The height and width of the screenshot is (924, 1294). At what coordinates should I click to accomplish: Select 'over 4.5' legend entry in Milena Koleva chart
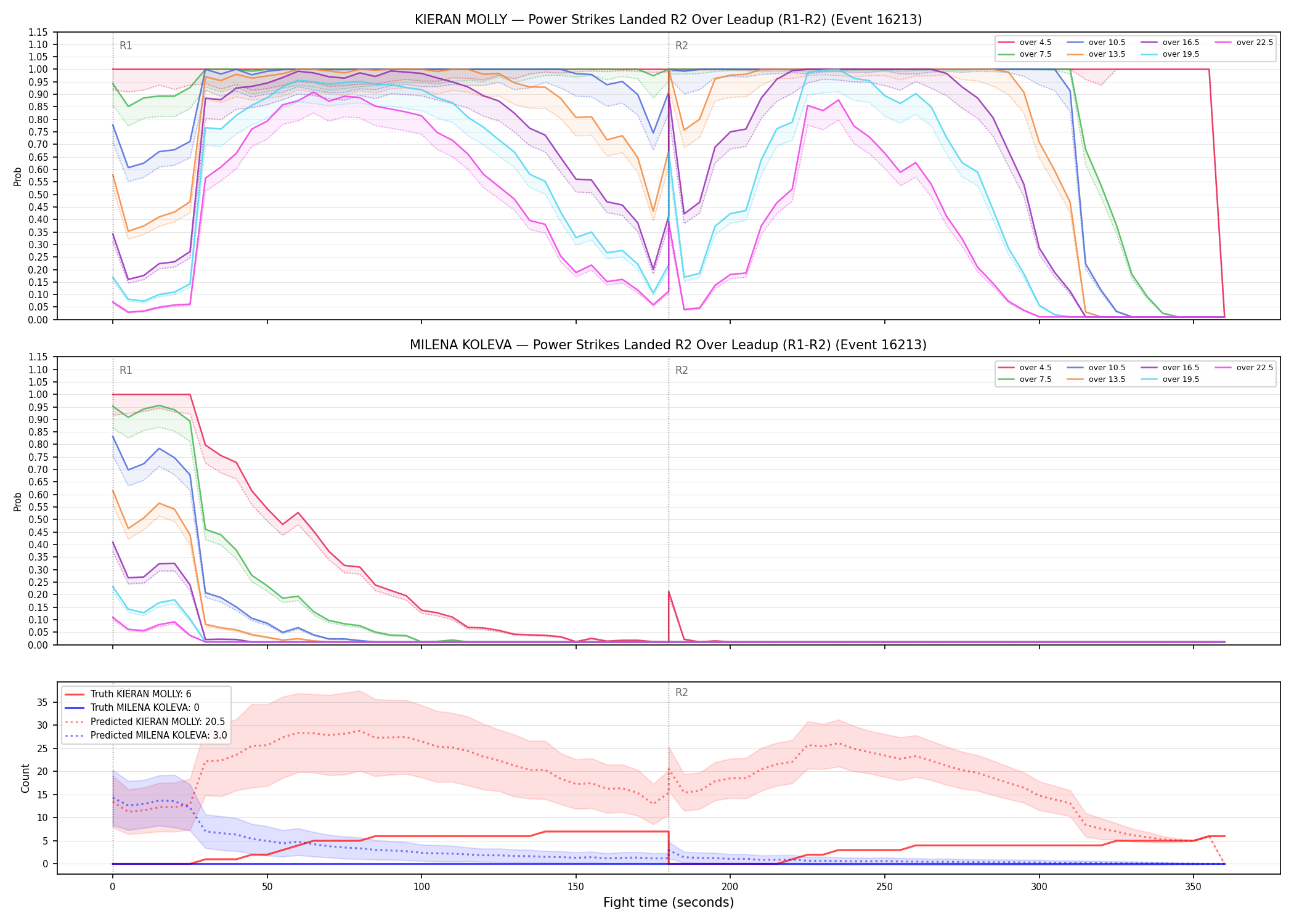click(x=1025, y=368)
